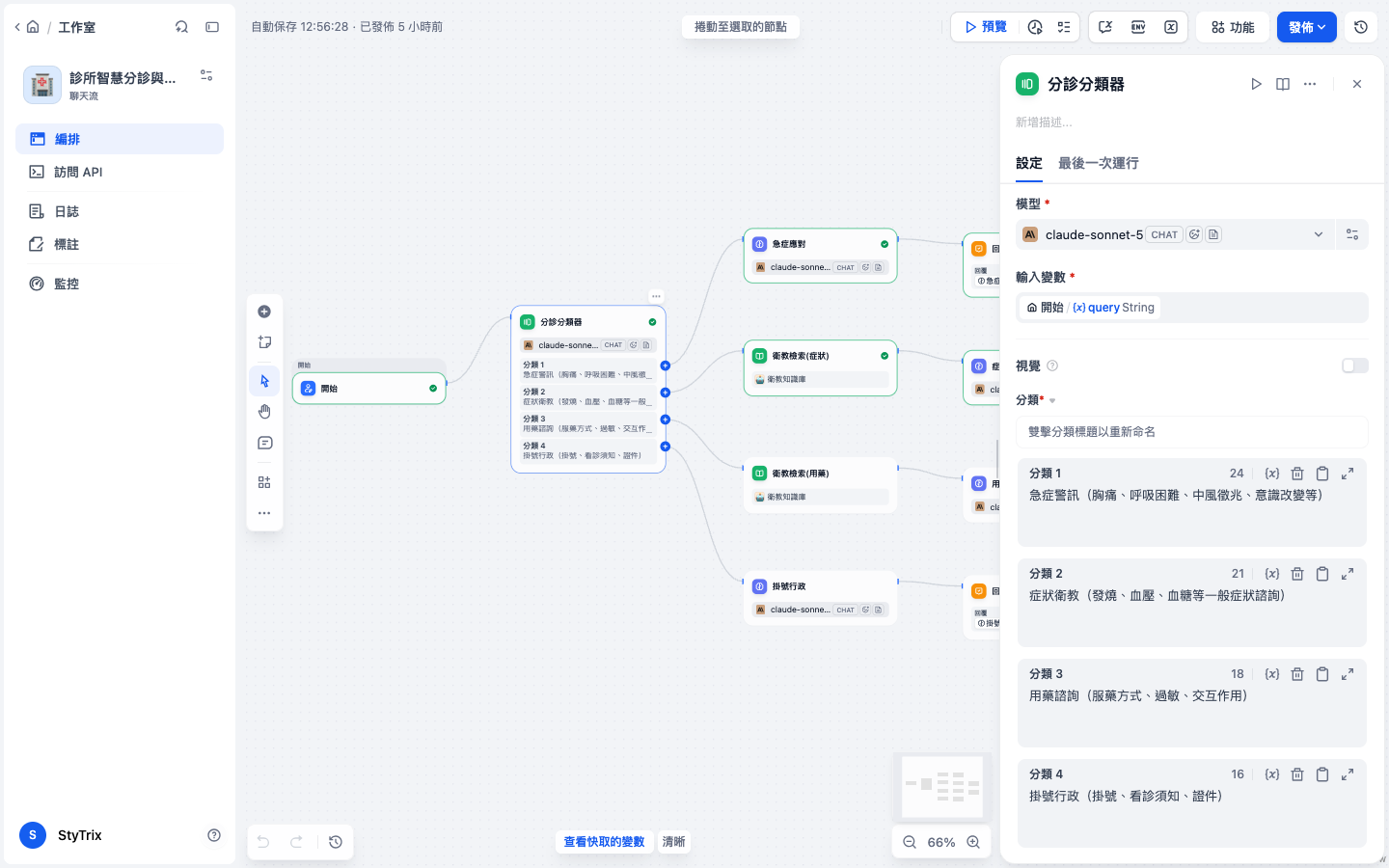Toggle the 視覺 vision switch
The height and width of the screenshot is (868, 1389).
tap(1355, 366)
